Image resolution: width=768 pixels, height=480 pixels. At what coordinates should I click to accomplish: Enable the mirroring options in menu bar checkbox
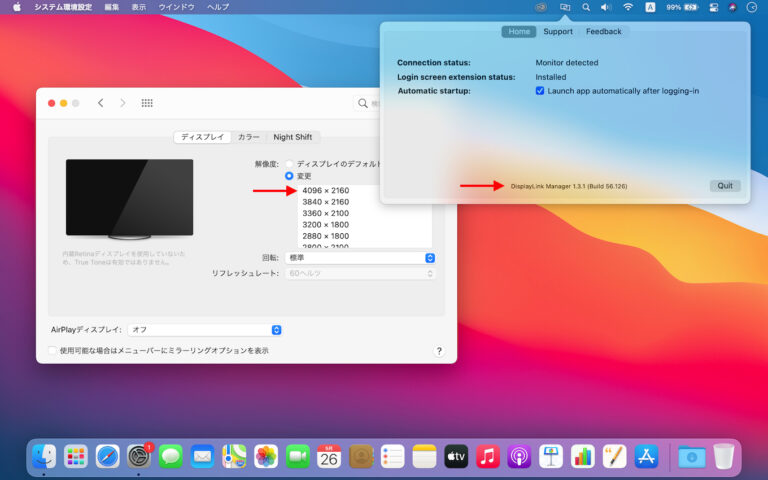(x=53, y=351)
